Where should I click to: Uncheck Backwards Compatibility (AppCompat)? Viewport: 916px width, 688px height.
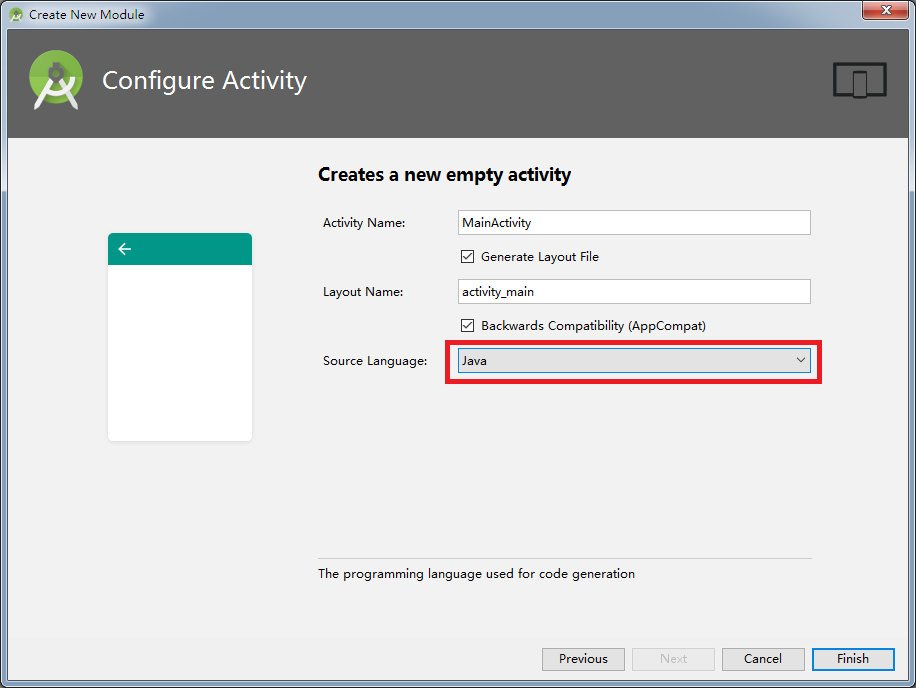coord(467,326)
